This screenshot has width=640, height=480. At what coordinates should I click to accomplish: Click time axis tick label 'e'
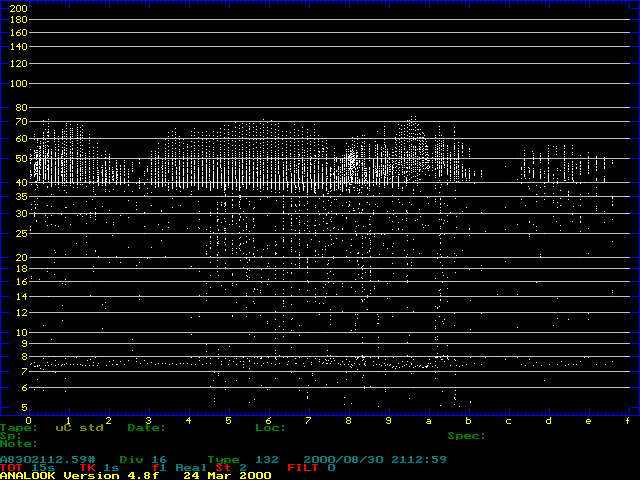589,421
